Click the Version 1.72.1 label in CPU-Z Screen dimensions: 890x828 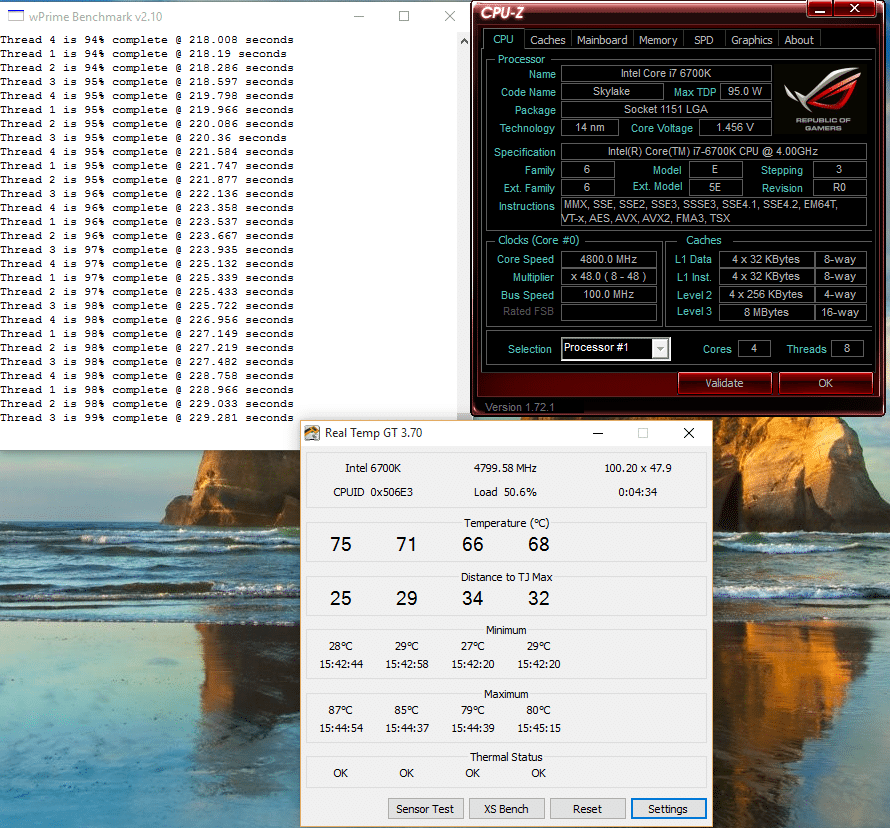pyautogui.click(x=519, y=407)
